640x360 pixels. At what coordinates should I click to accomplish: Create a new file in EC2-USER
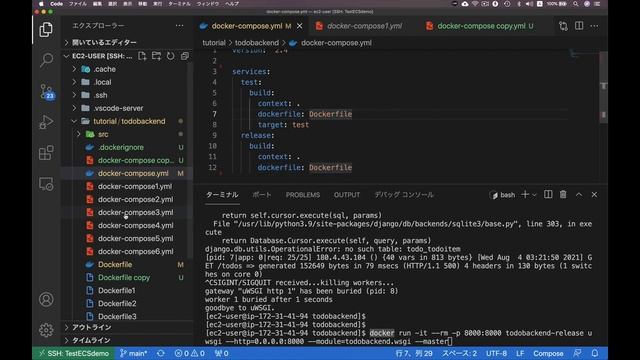[142, 56]
